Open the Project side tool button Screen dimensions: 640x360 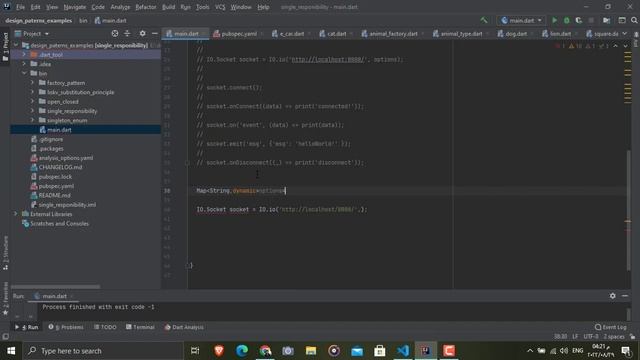[x=5, y=47]
